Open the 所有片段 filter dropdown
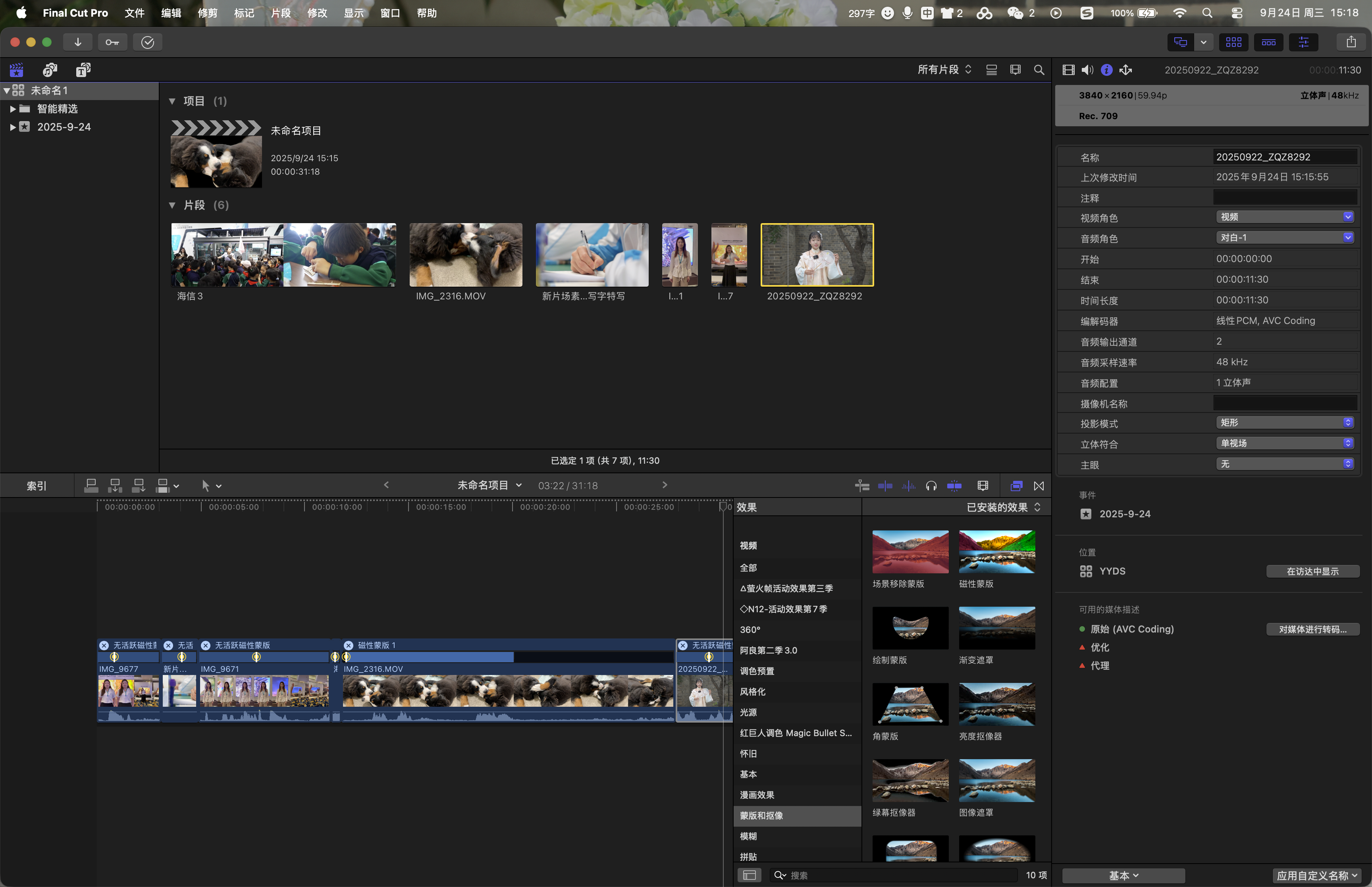Viewport: 1372px width, 887px height. tap(944, 70)
